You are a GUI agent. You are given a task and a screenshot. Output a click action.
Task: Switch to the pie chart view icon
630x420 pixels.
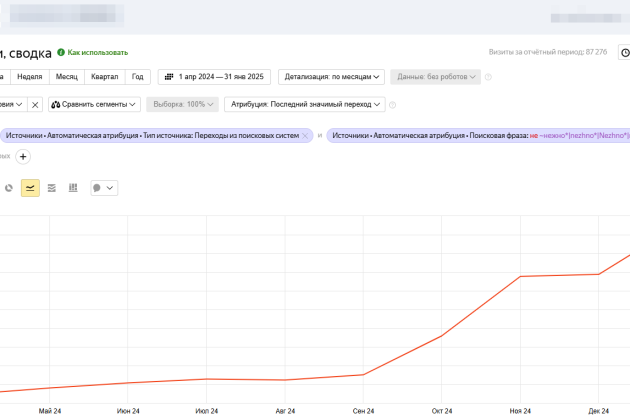pos(9,188)
